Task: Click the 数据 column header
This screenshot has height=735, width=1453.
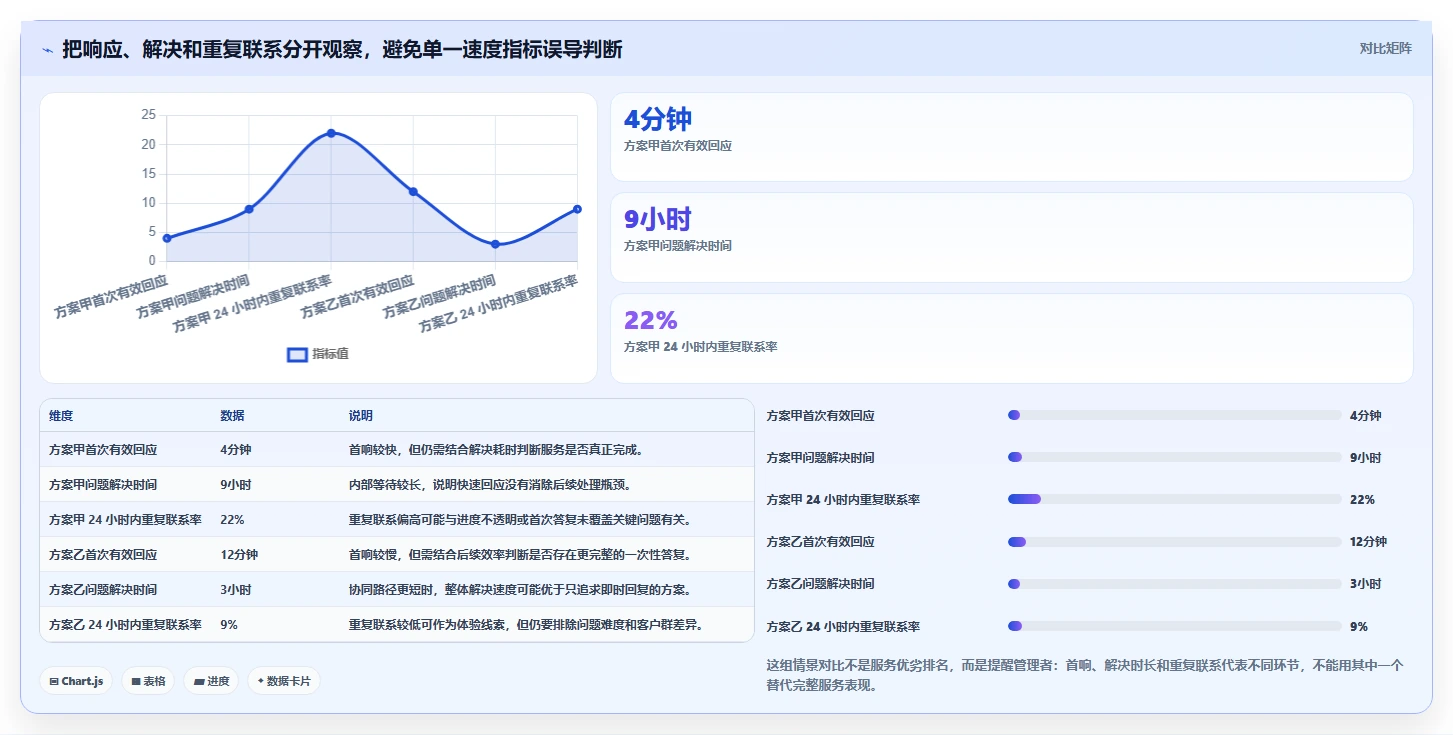Action: (232, 416)
